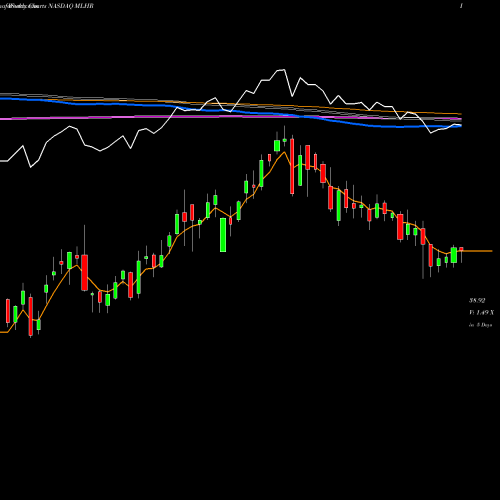The width and height of the screenshot is (500, 500).
Task: Click the 38.92 price value
Action: (x=477, y=301)
